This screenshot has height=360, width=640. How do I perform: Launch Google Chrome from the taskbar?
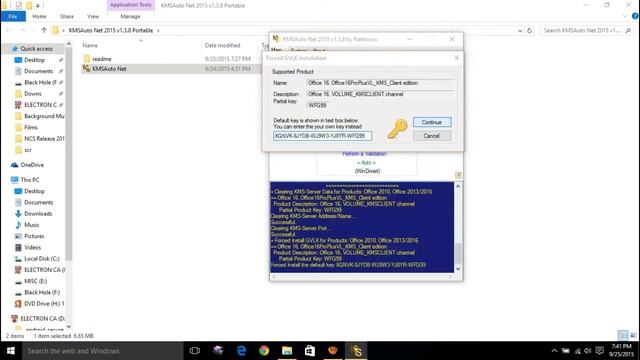pyautogui.click(x=264, y=351)
